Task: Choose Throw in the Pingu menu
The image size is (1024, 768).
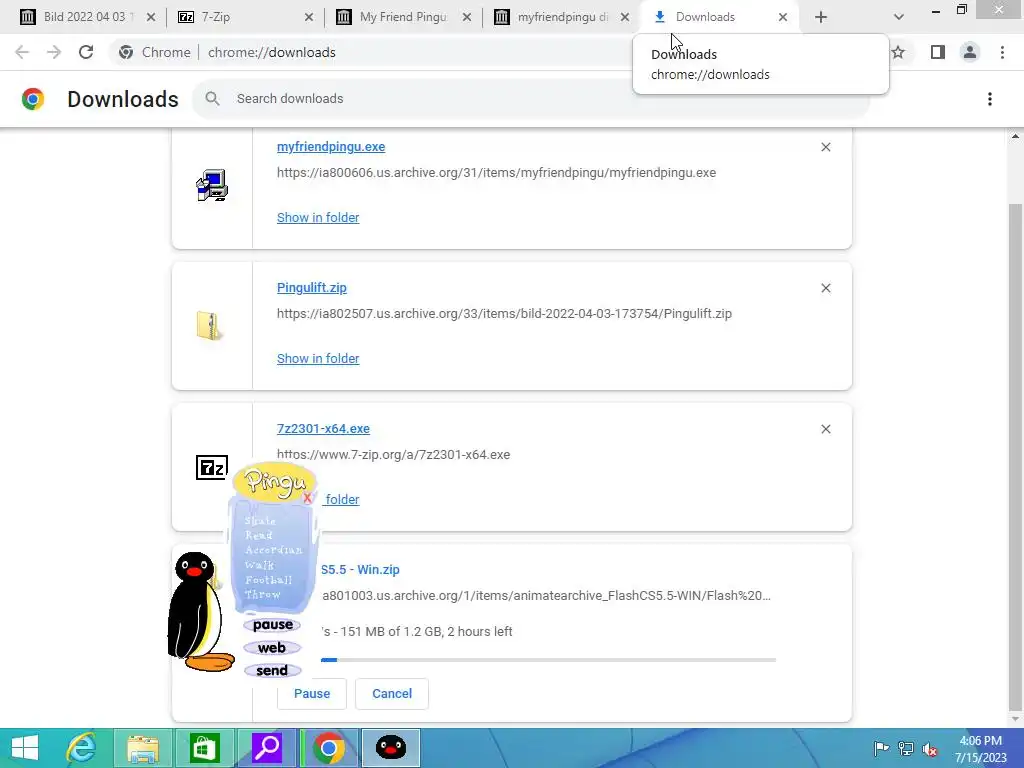Action: coord(263,595)
